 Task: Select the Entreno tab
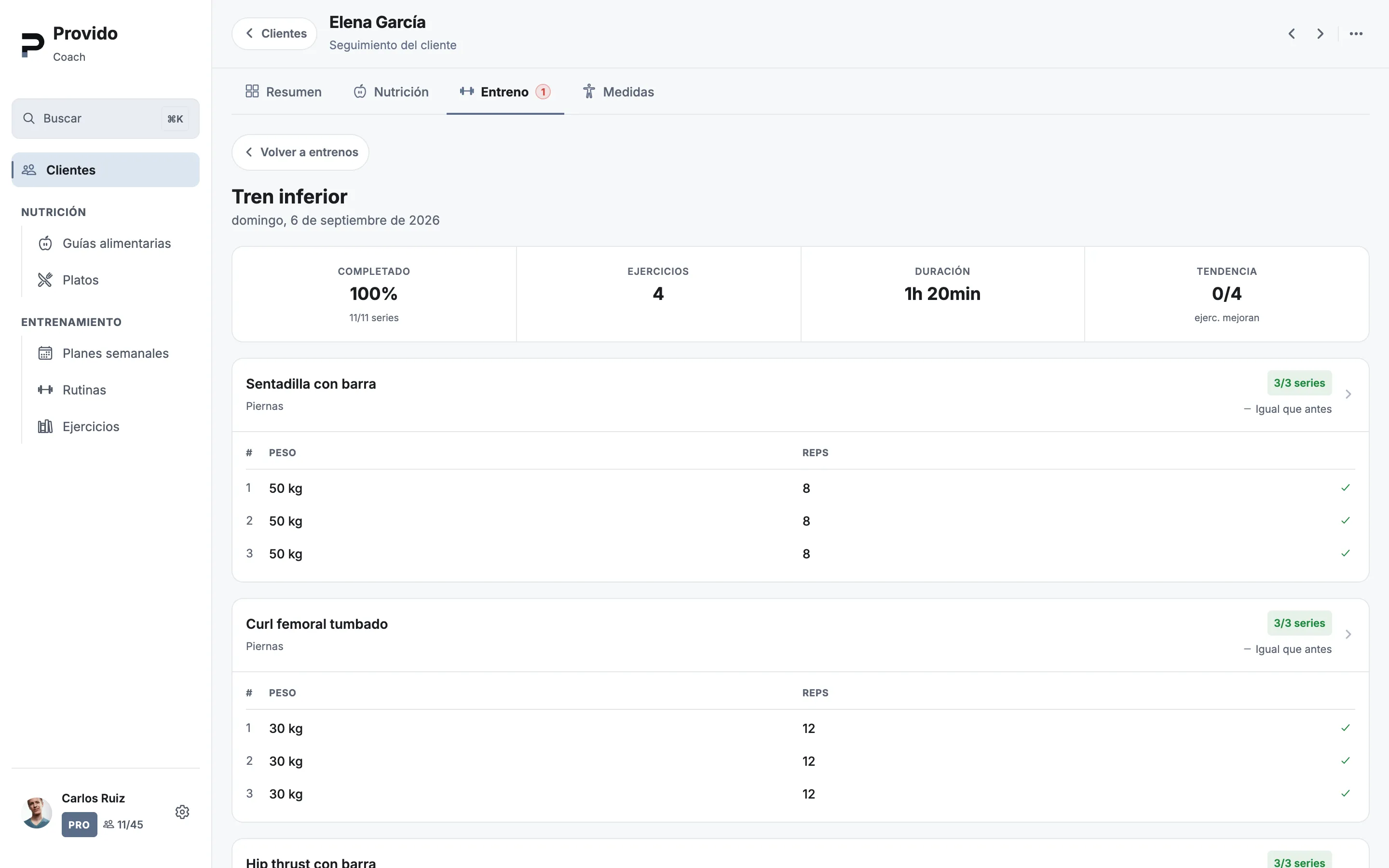point(505,92)
